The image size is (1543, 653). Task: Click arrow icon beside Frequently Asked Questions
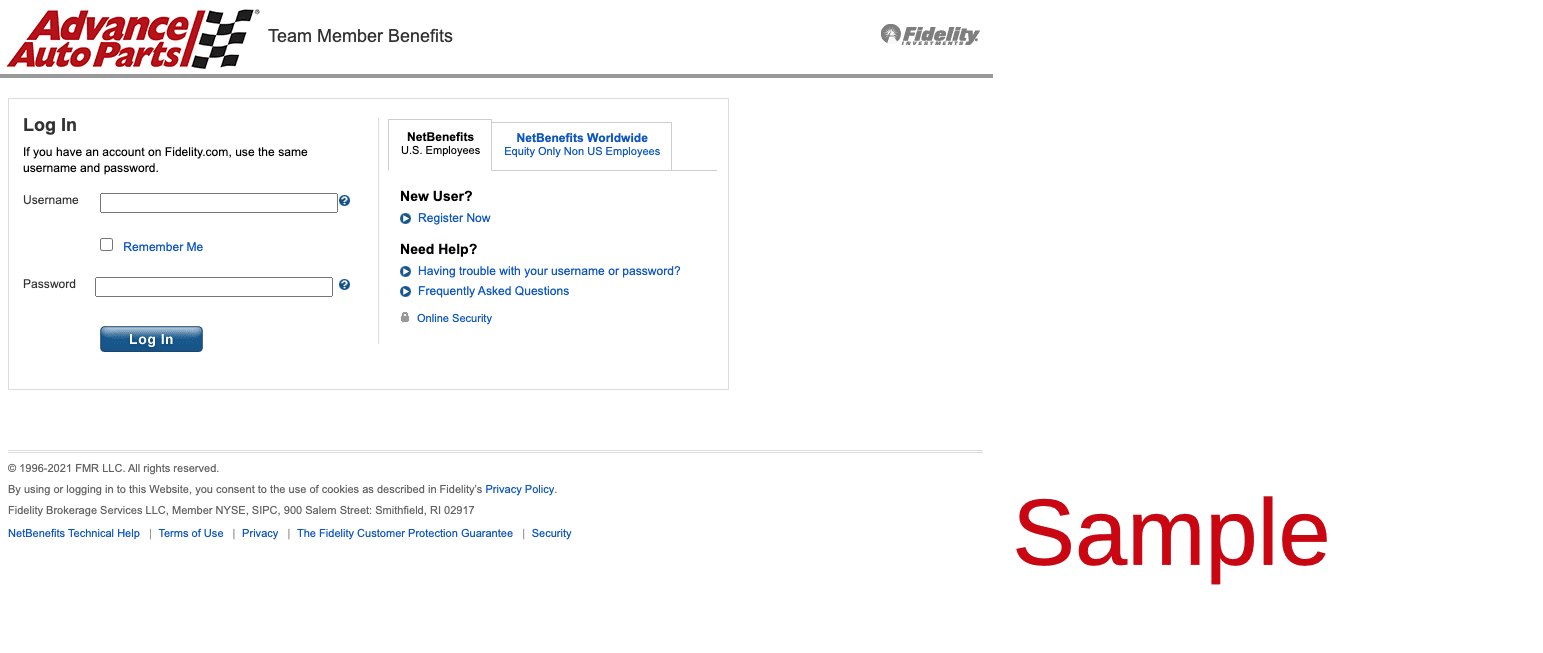click(406, 291)
